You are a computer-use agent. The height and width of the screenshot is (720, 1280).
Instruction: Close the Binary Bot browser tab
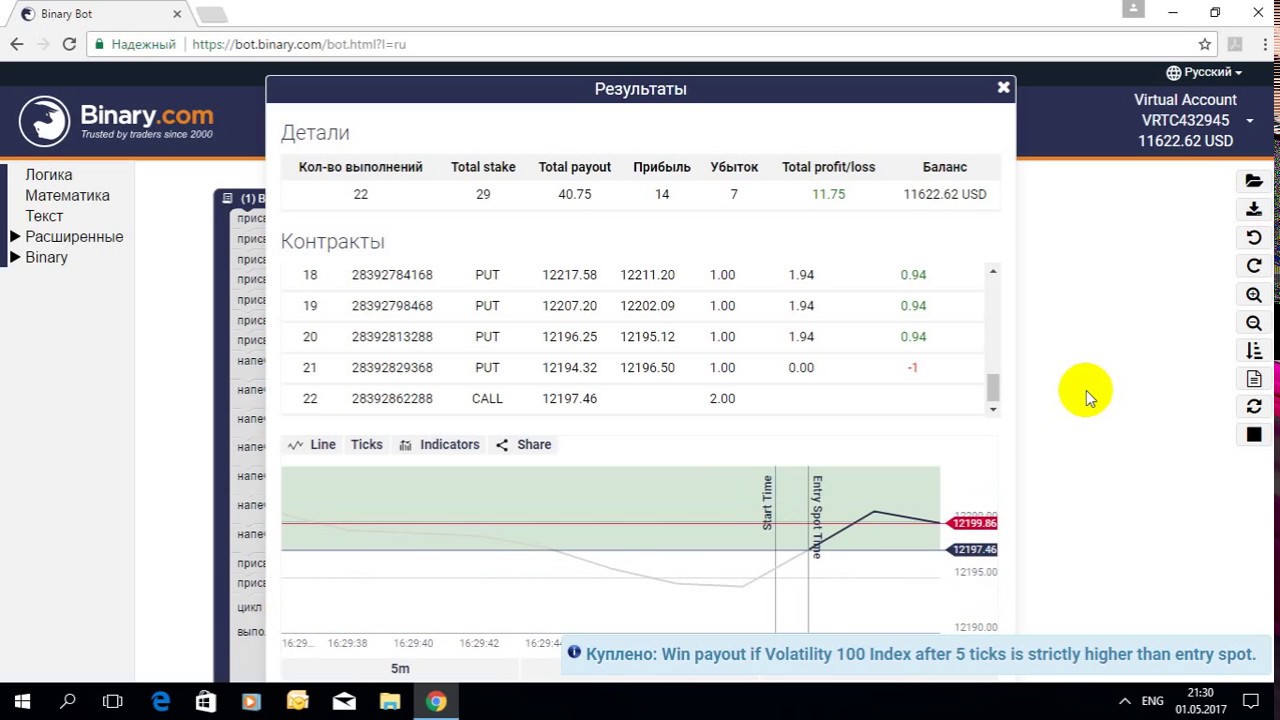click(177, 14)
